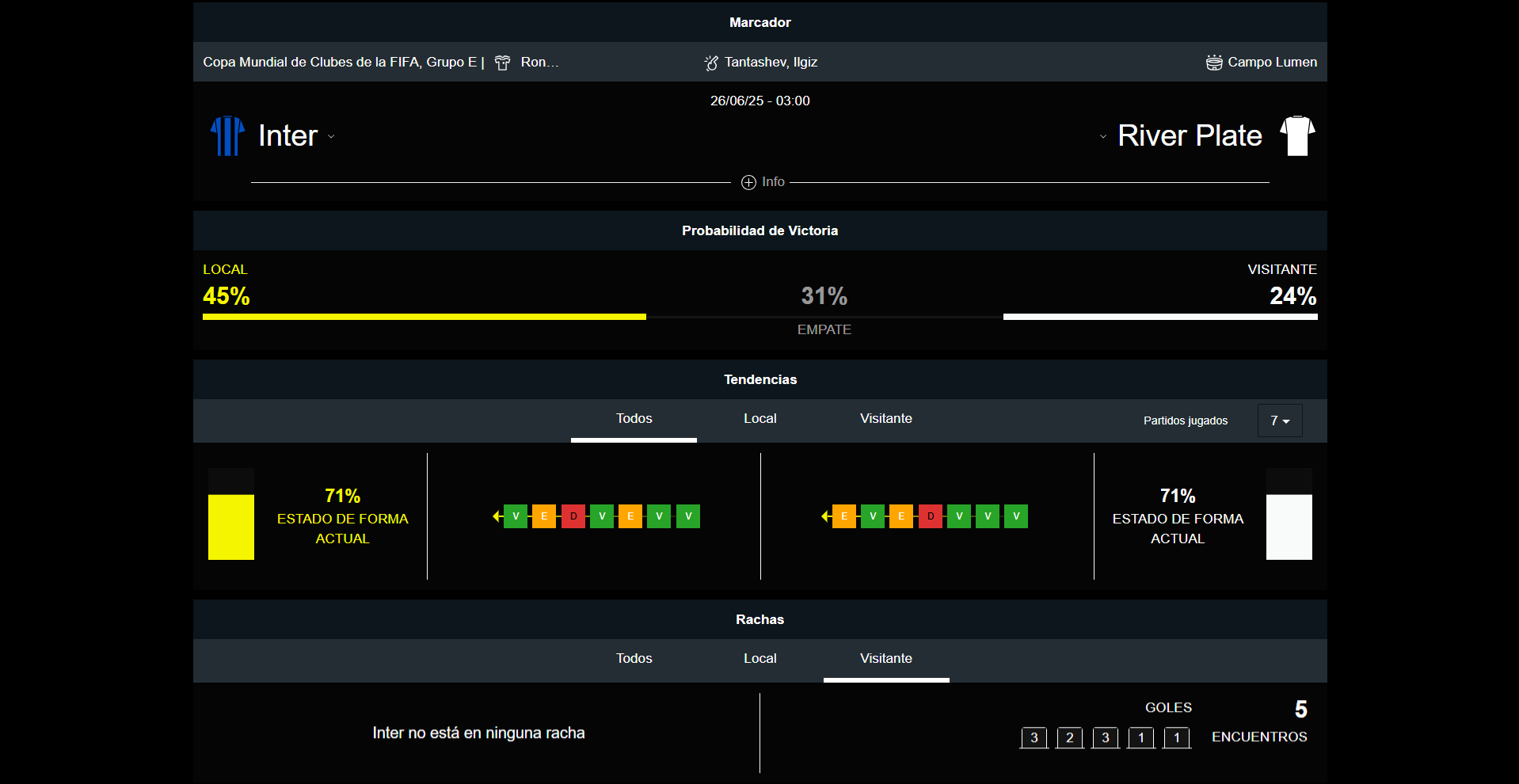Viewport: 1519px width, 784px height.
Task: Select the Local tab under Rachas
Action: click(759, 659)
